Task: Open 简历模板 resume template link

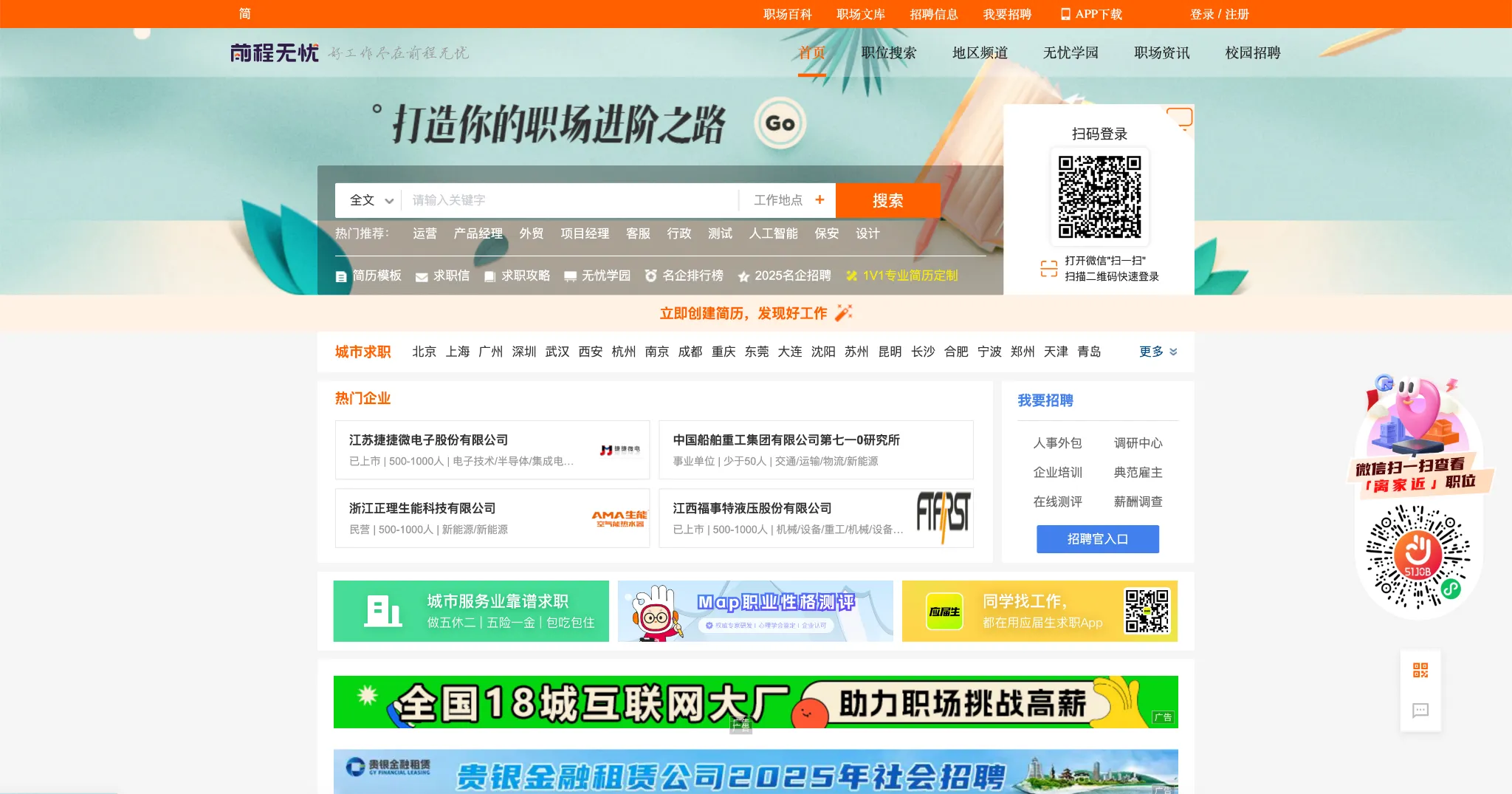Action: (368, 275)
